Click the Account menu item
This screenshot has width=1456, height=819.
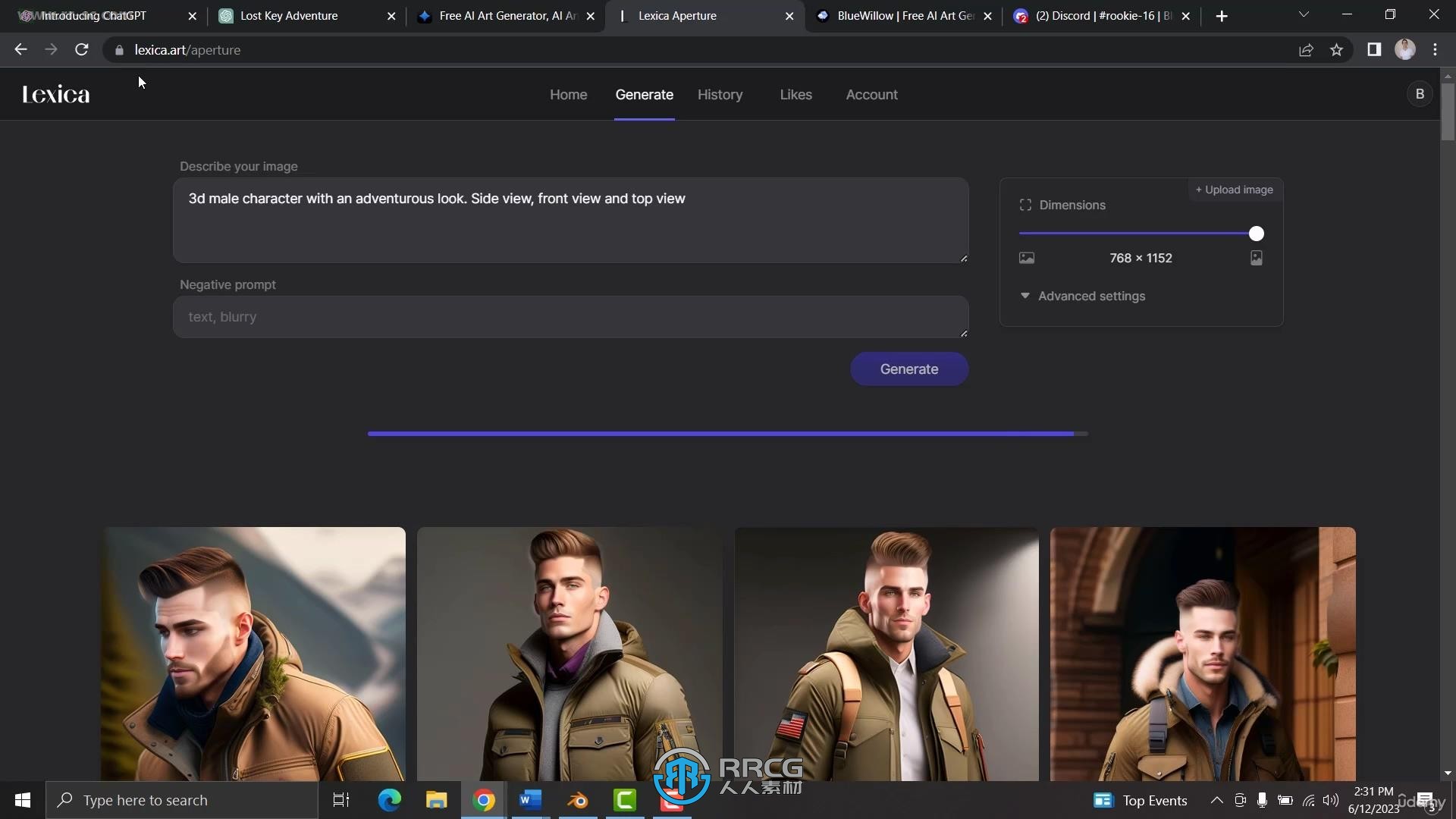click(872, 94)
